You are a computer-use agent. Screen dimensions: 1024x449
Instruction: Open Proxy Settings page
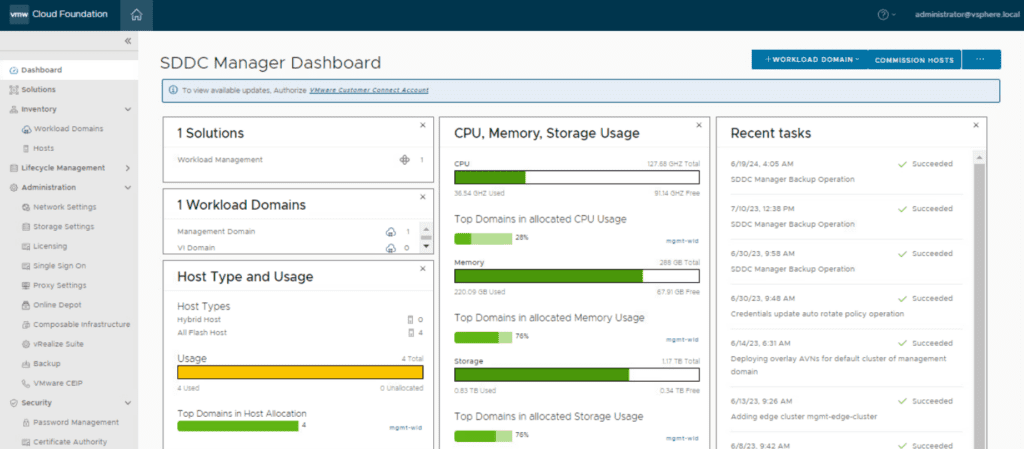(59, 285)
